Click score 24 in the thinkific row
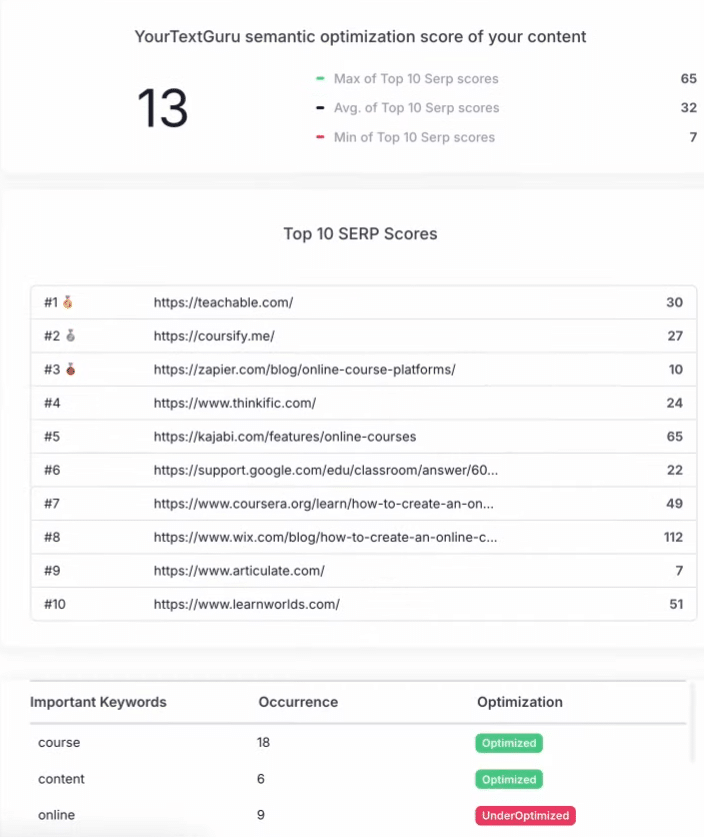The image size is (704, 837). [674, 403]
